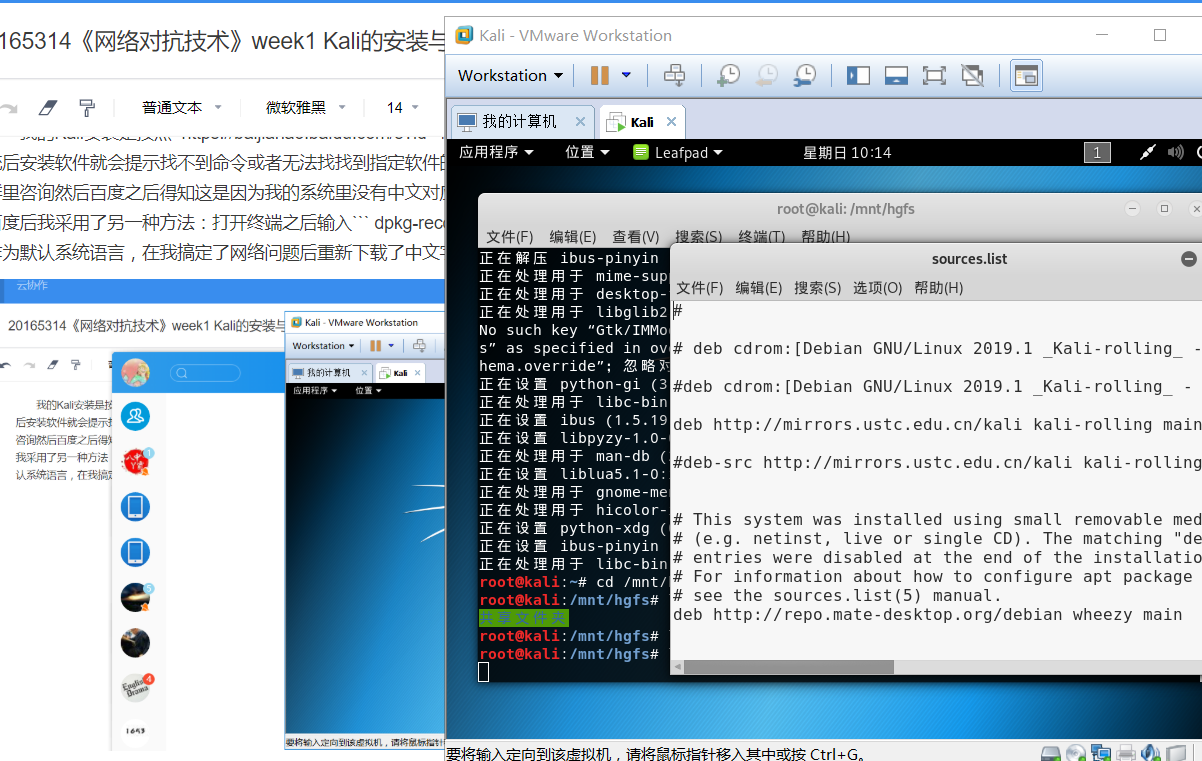1202x761 pixels.
Task: Click the CD/DVD drive status icon
Action: tap(1076, 752)
